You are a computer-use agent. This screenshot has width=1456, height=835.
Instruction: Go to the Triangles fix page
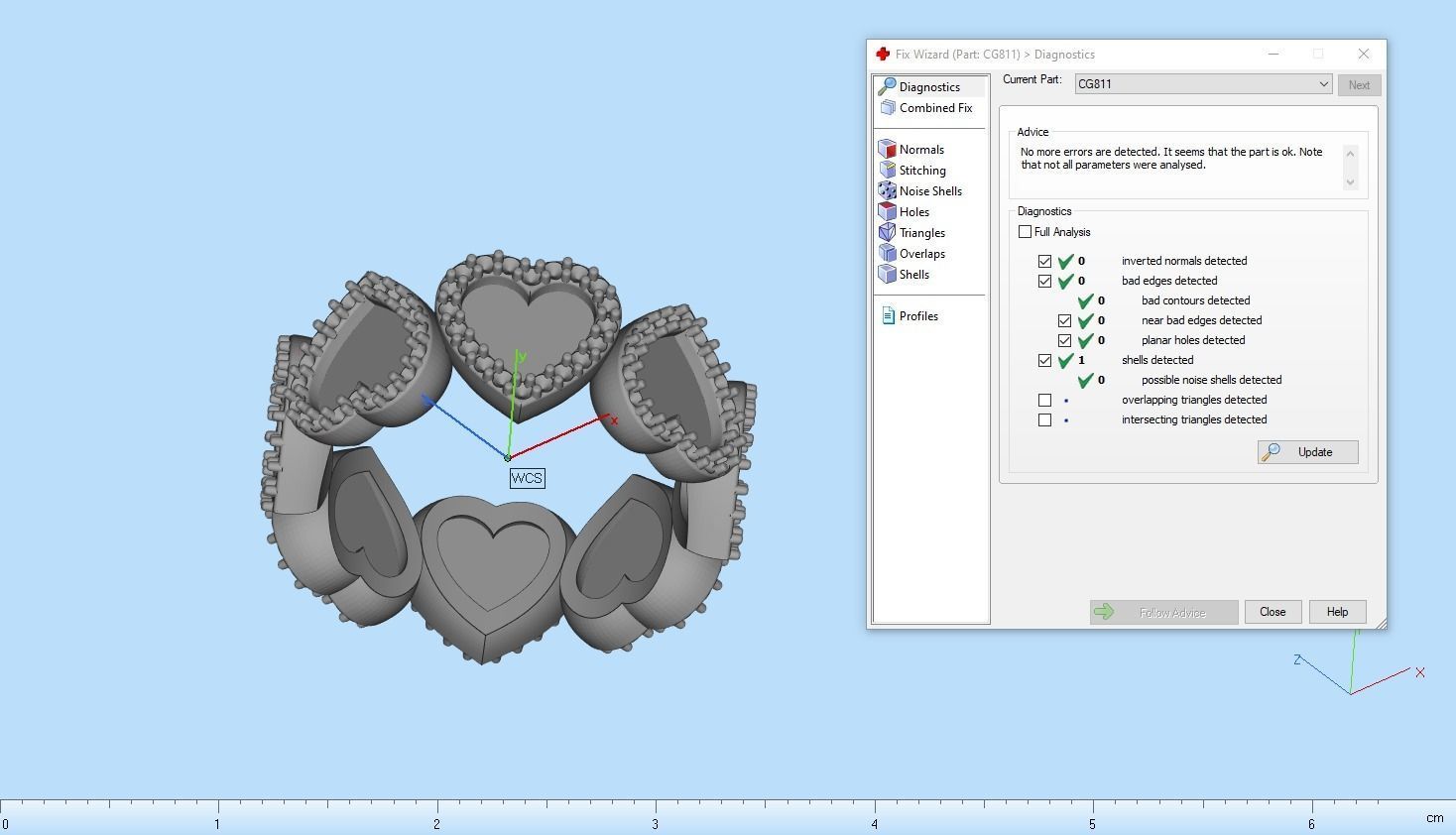922,233
